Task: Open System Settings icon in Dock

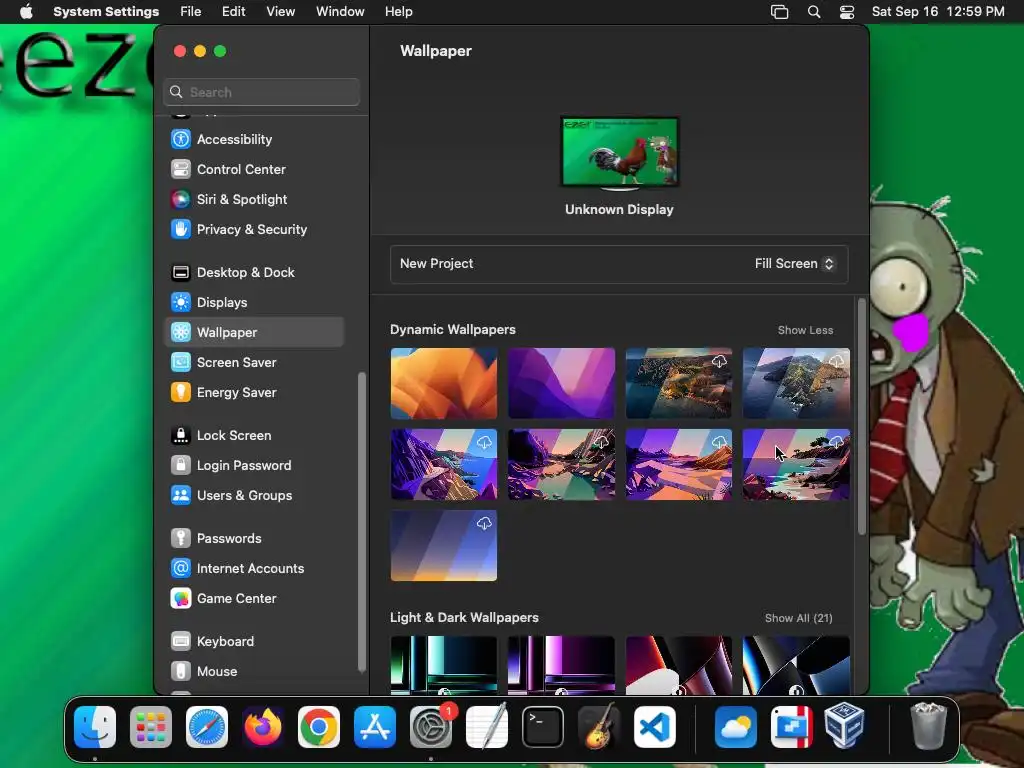Action: (x=431, y=727)
